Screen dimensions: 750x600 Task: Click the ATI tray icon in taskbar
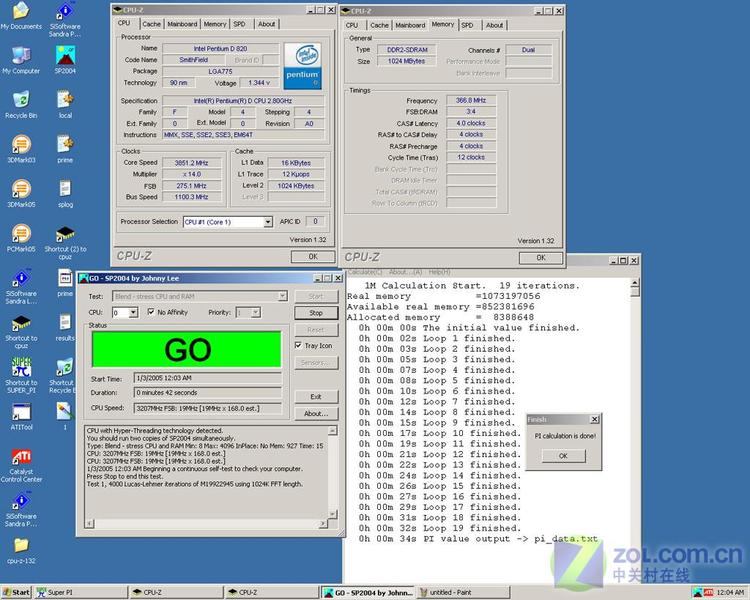pyautogui.click(x=708, y=592)
